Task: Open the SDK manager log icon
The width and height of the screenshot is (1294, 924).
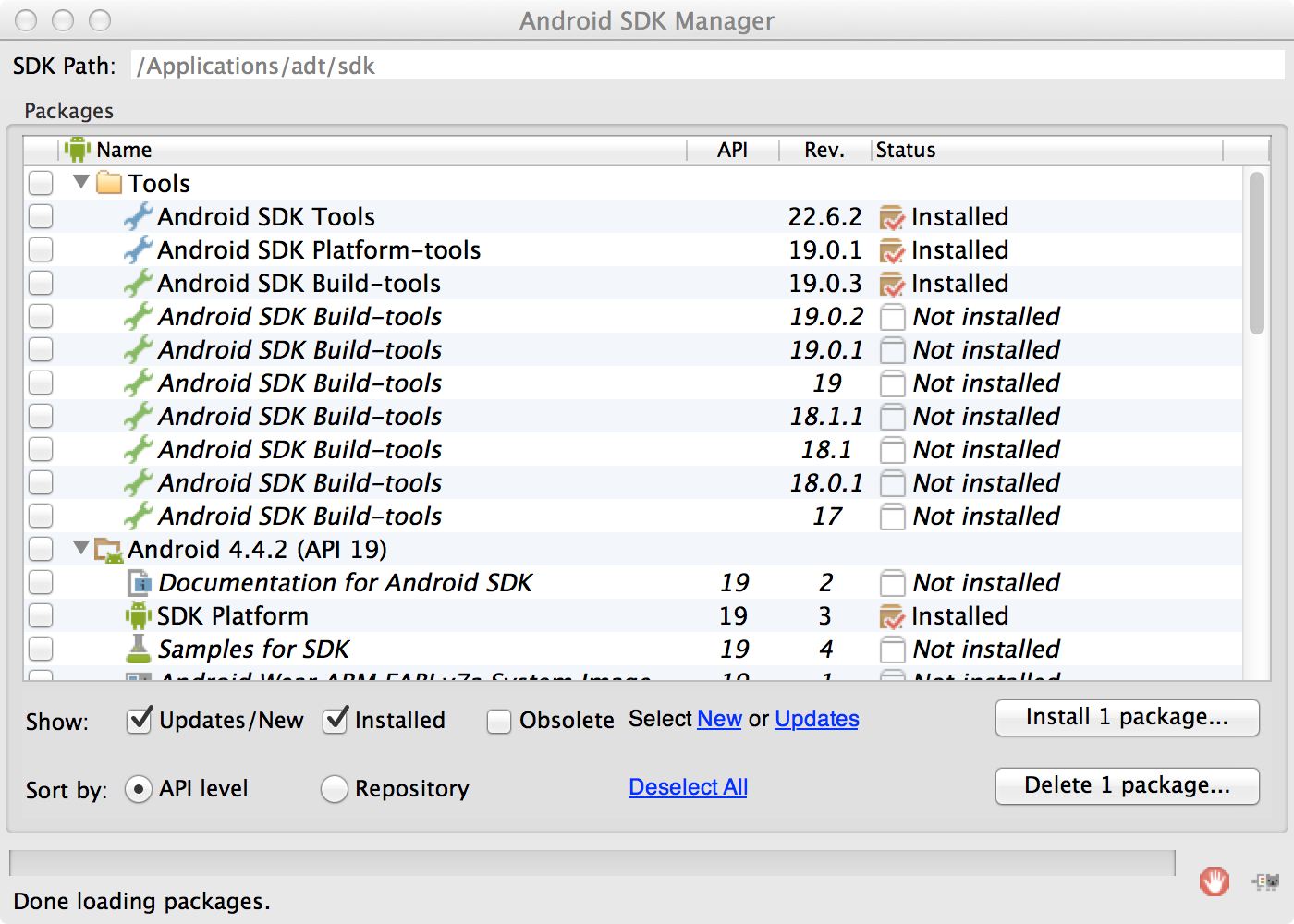Action: 1265,881
